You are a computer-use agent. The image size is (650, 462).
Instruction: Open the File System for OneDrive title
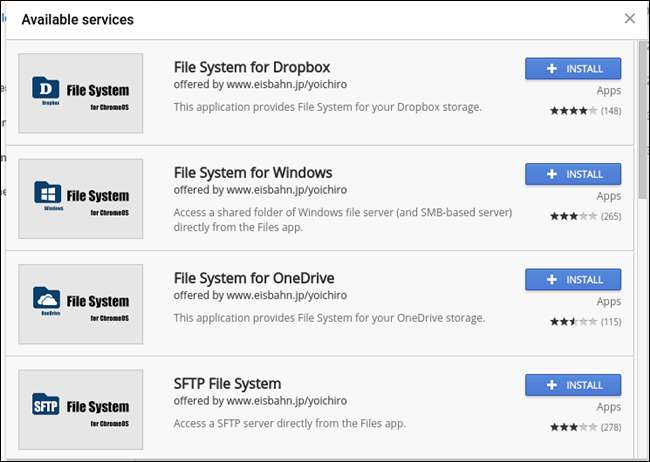pos(253,277)
